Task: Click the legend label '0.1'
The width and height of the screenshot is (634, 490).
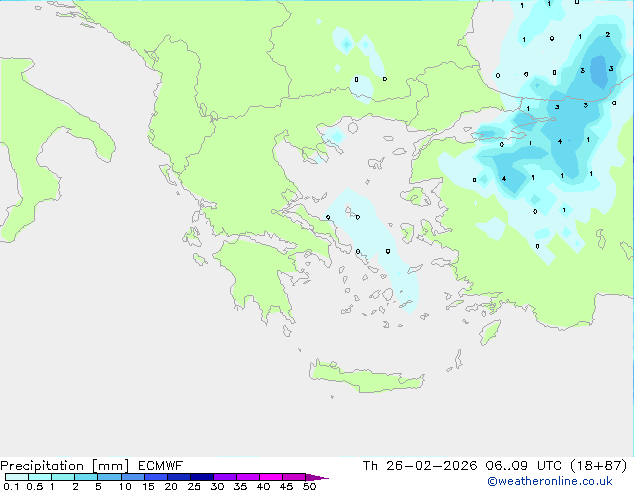Action: click(x=11, y=486)
